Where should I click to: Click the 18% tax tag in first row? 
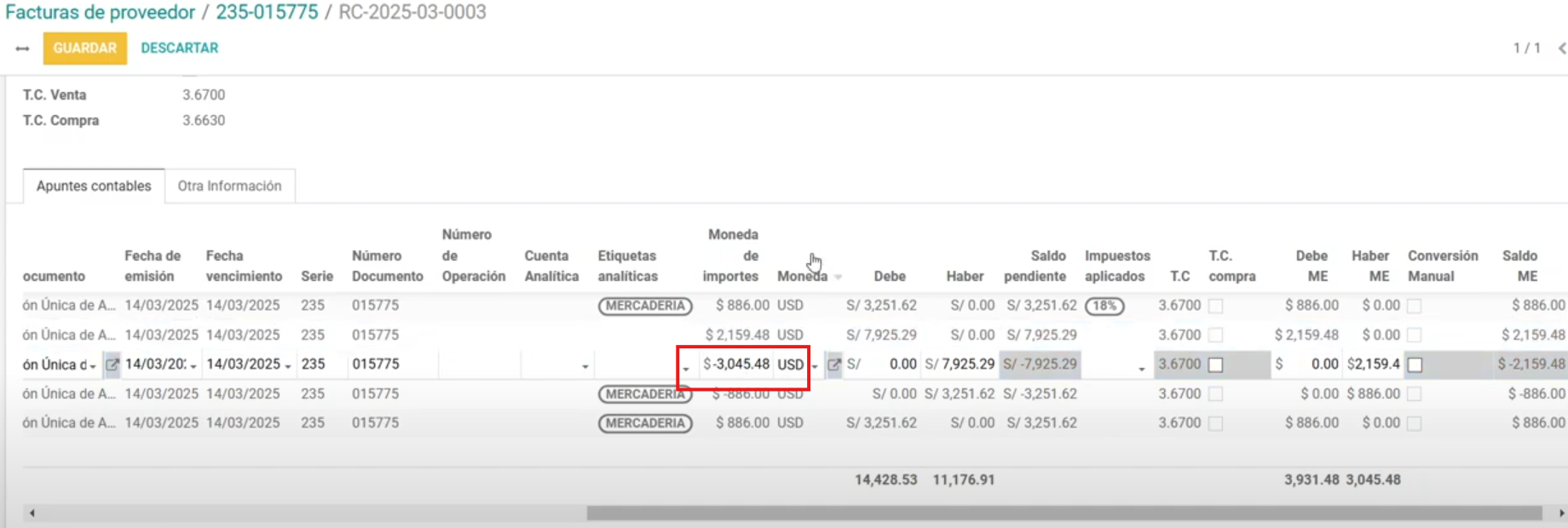click(1104, 306)
